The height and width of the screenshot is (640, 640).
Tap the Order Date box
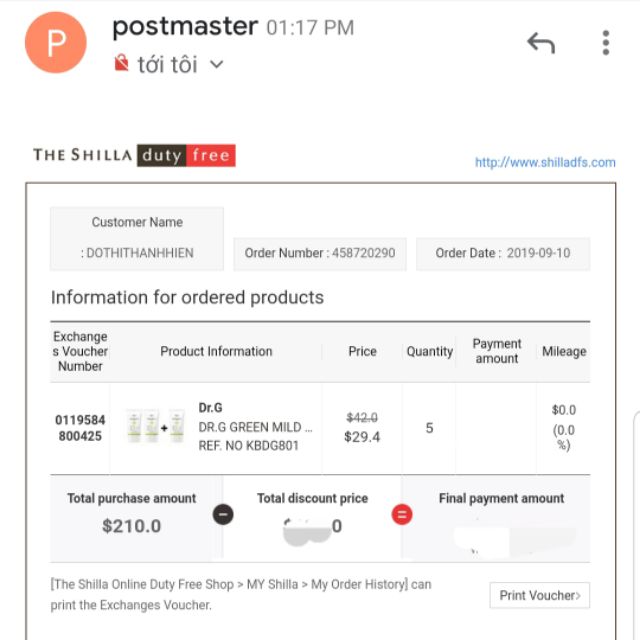tap(503, 253)
